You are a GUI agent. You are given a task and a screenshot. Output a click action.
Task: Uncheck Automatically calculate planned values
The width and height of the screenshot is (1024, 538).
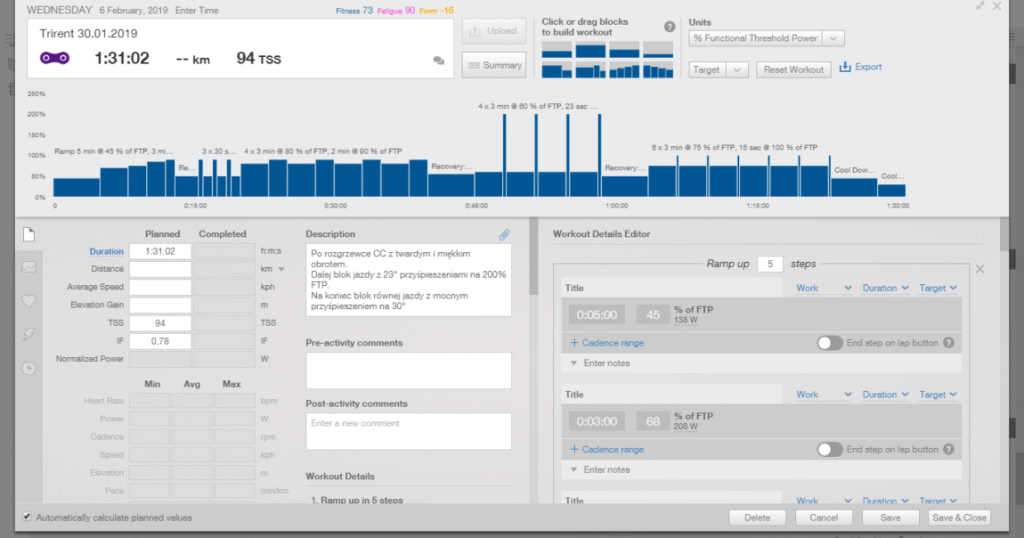coord(26,518)
